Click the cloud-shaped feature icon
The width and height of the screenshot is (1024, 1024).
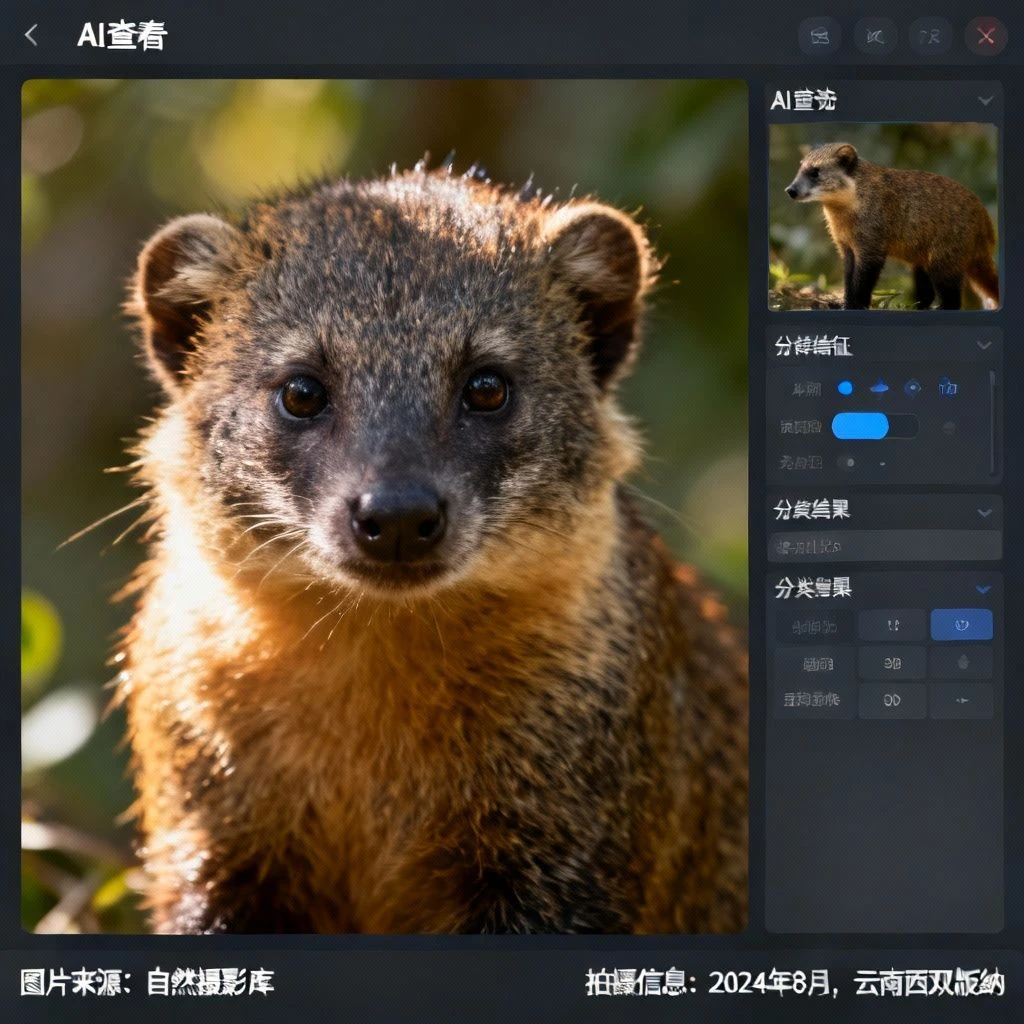point(880,387)
